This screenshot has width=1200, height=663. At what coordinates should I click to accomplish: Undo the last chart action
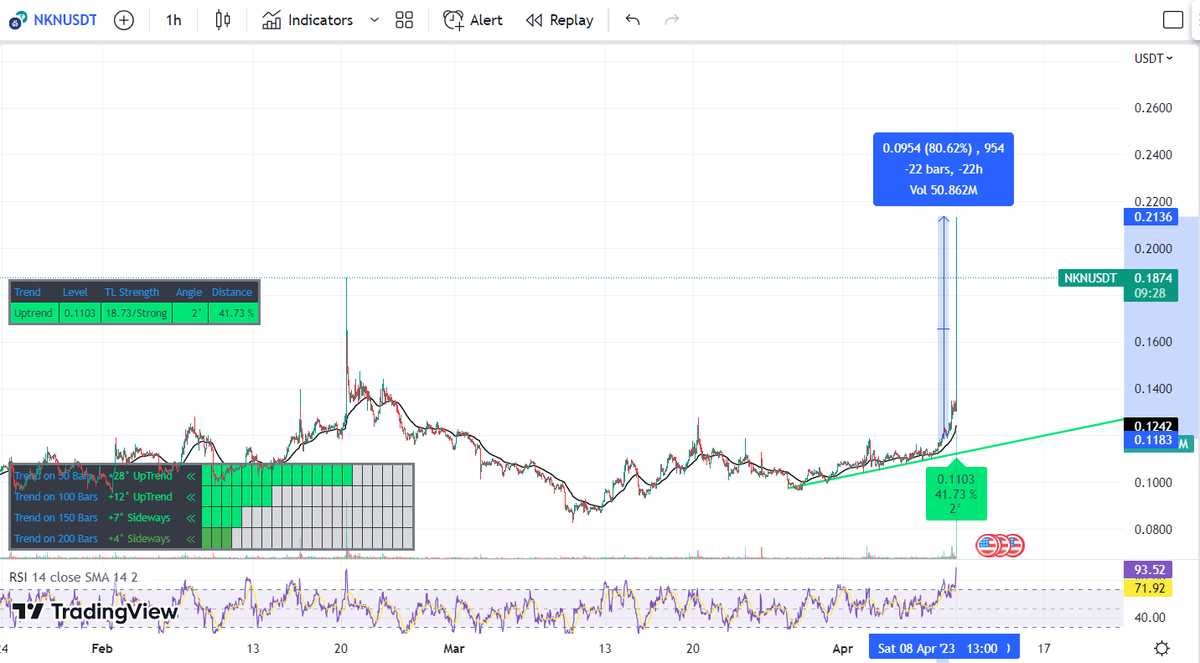click(632, 20)
